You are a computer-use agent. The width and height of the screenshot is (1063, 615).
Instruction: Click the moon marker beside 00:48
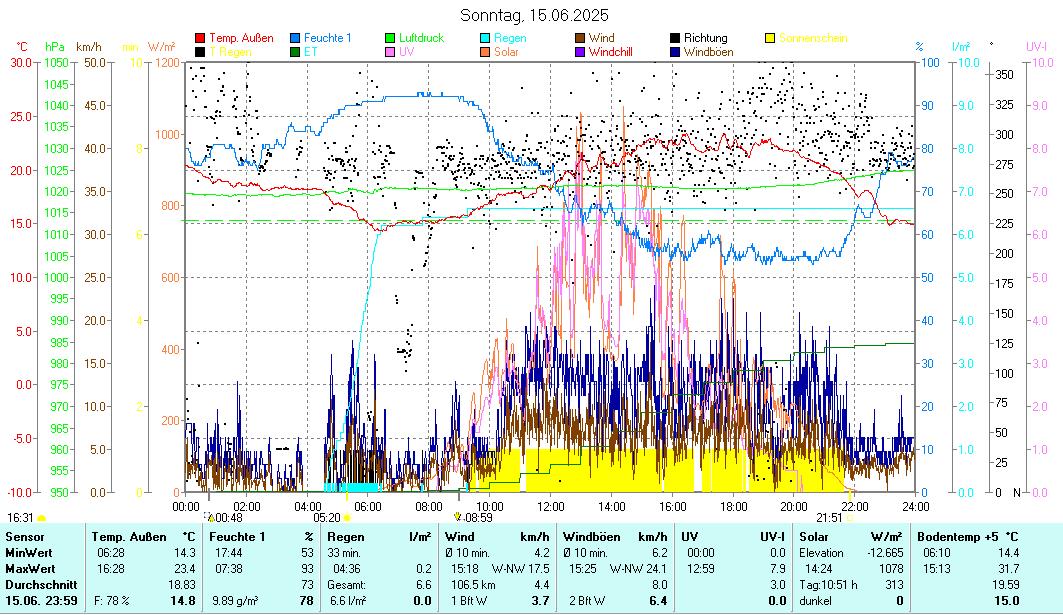(210, 517)
